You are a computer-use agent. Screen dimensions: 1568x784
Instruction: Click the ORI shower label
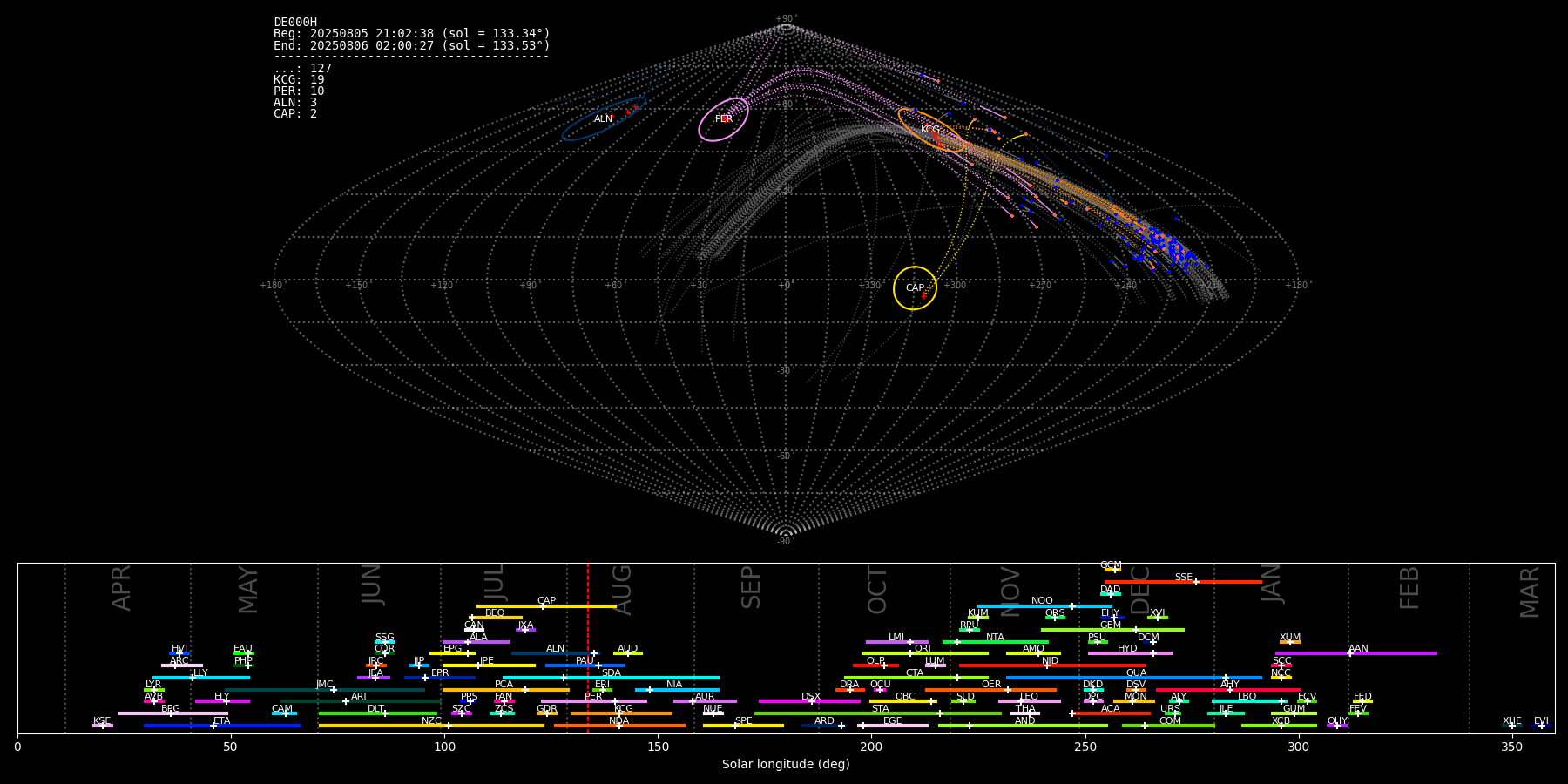[923, 649]
